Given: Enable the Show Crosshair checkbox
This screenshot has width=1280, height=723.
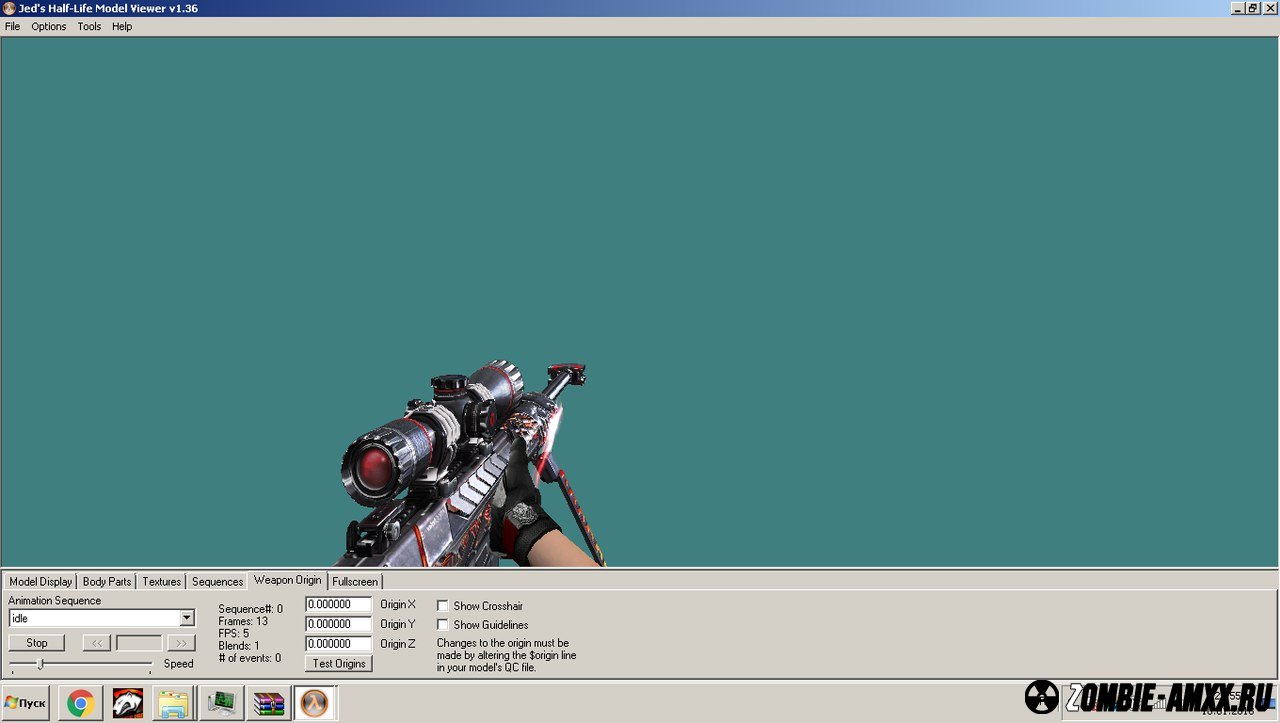Looking at the screenshot, I should point(442,606).
